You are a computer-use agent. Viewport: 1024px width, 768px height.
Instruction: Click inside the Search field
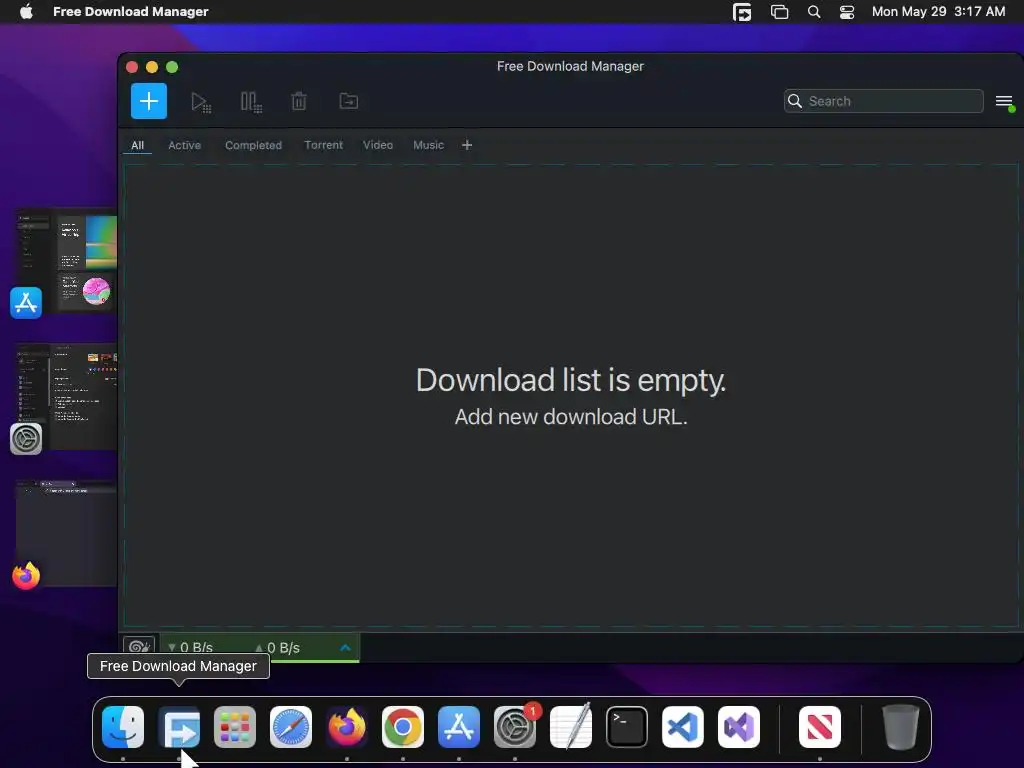tap(884, 101)
